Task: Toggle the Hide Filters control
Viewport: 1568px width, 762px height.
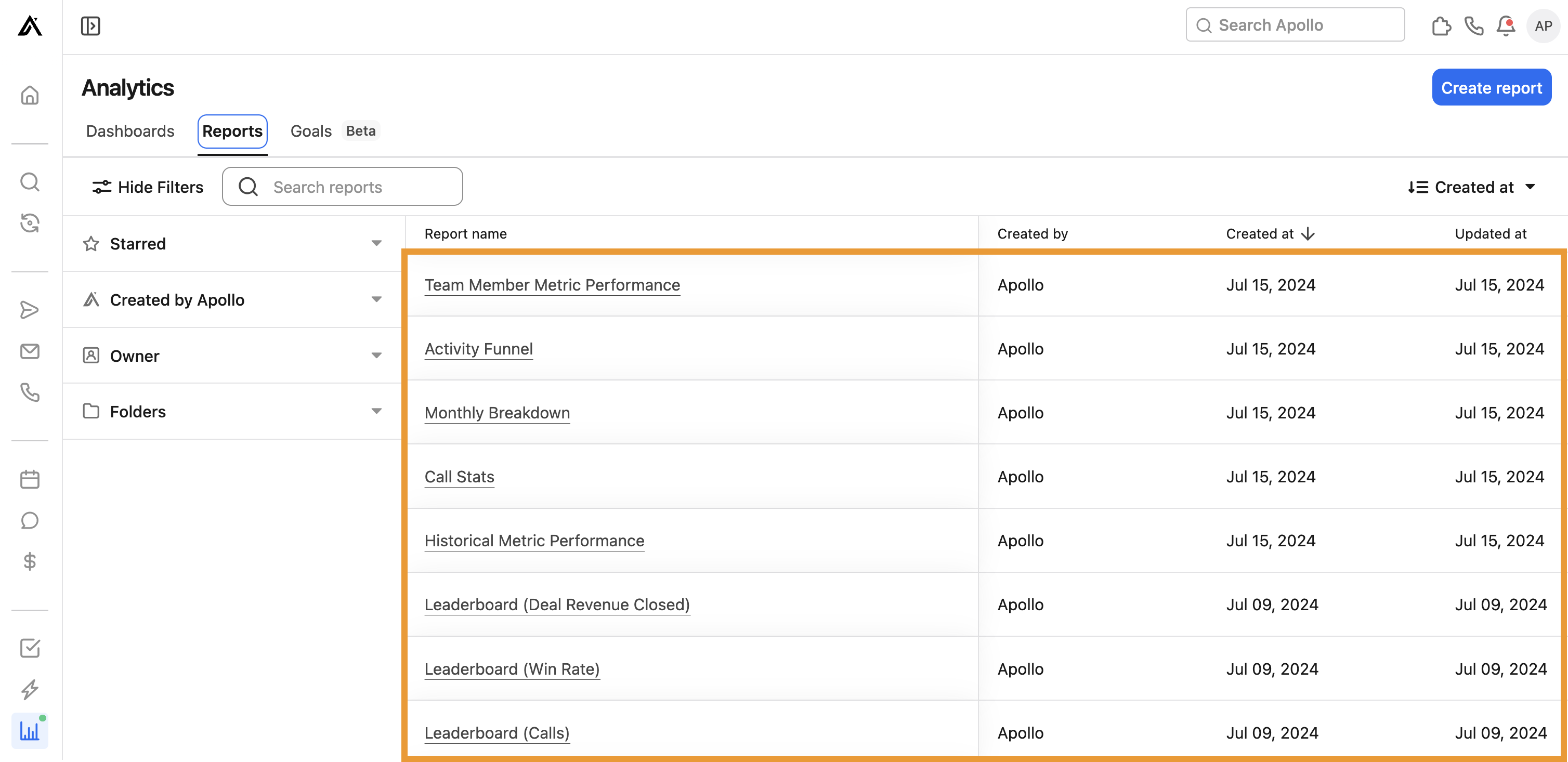Action: 147,187
